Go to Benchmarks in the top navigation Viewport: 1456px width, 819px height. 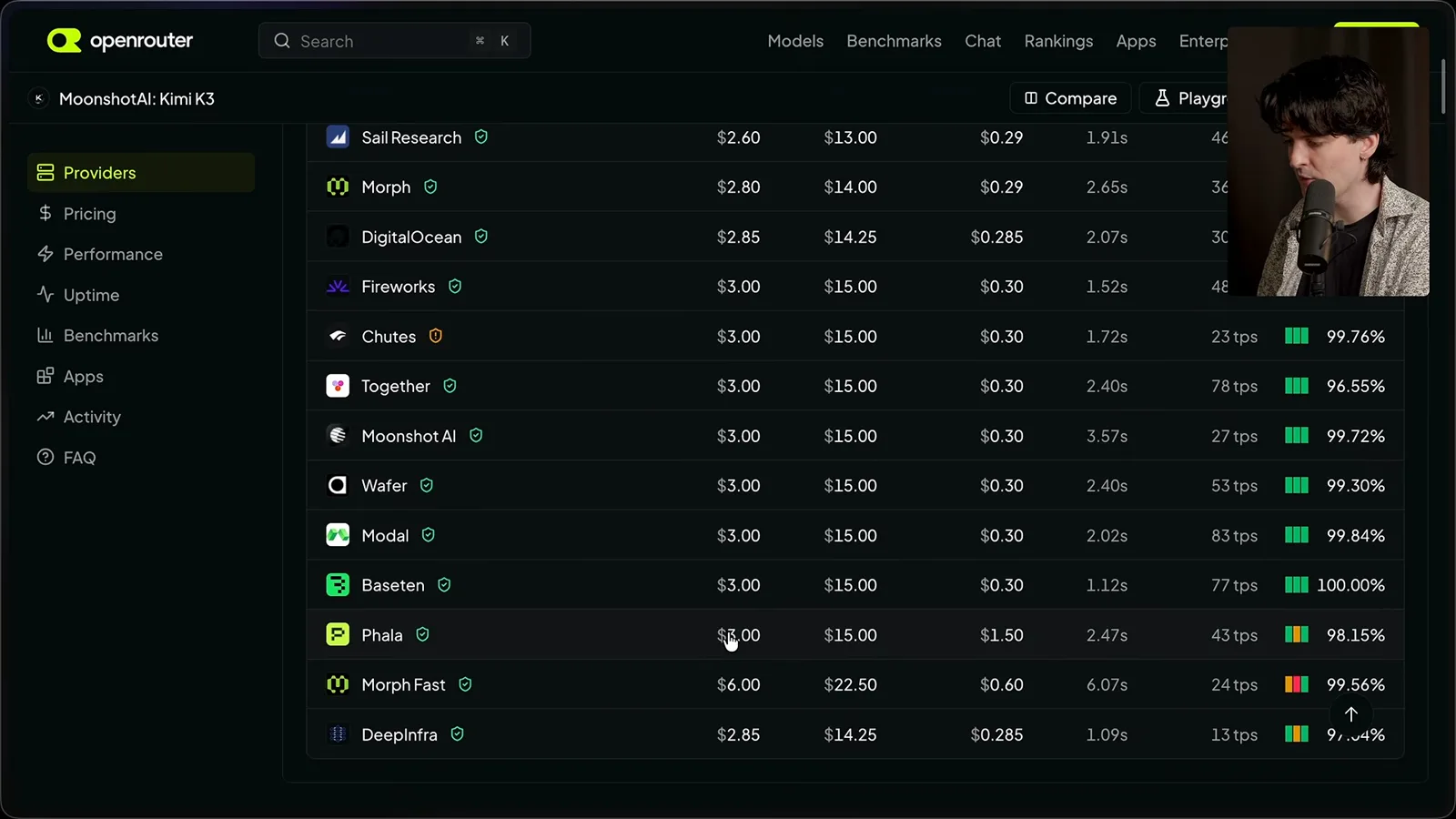894,41
